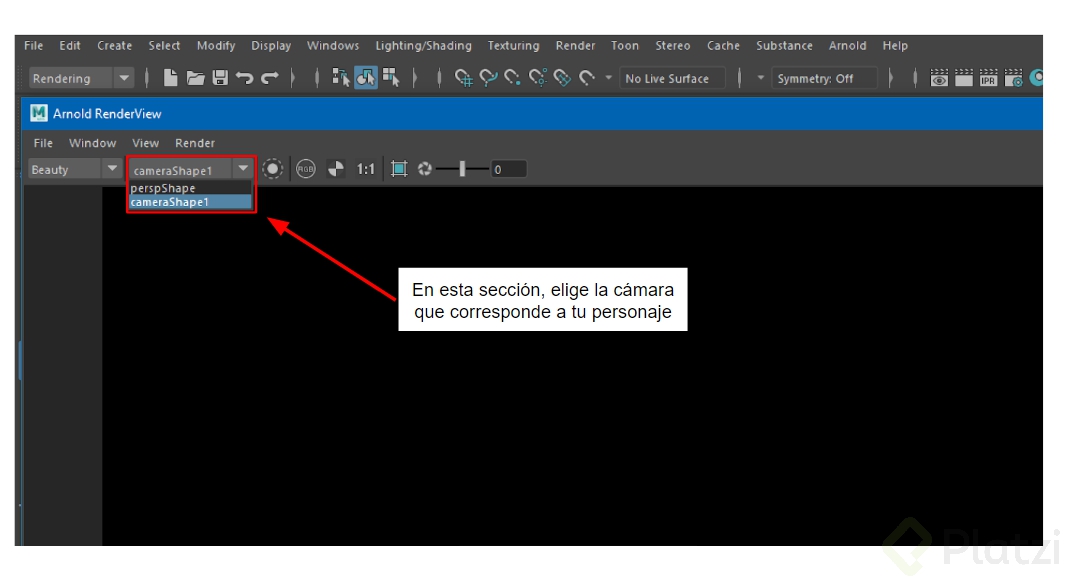The image size is (1071, 582).
Task: Click the Arnold RenderView Maya logo icon
Action: [39, 113]
